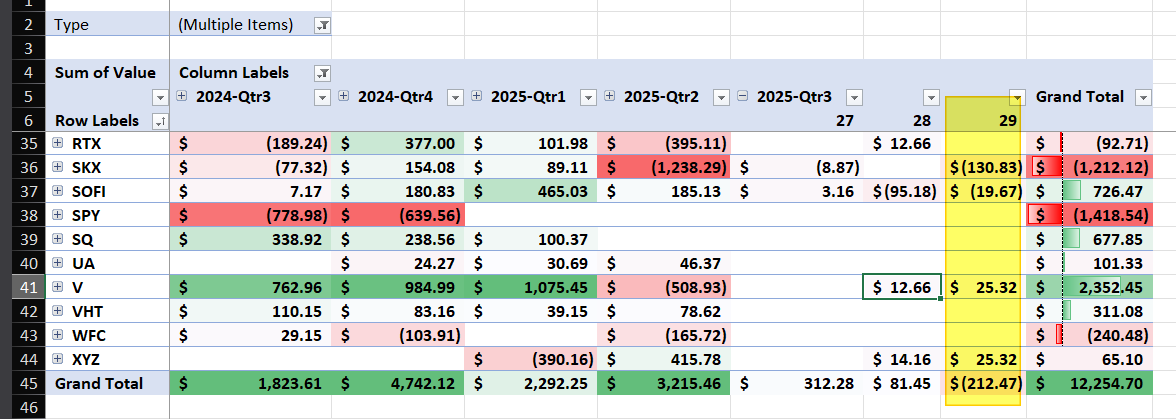Screen dimensions: 1176x419
Task: Open the dropdown above column 28
Action: (x=931, y=97)
